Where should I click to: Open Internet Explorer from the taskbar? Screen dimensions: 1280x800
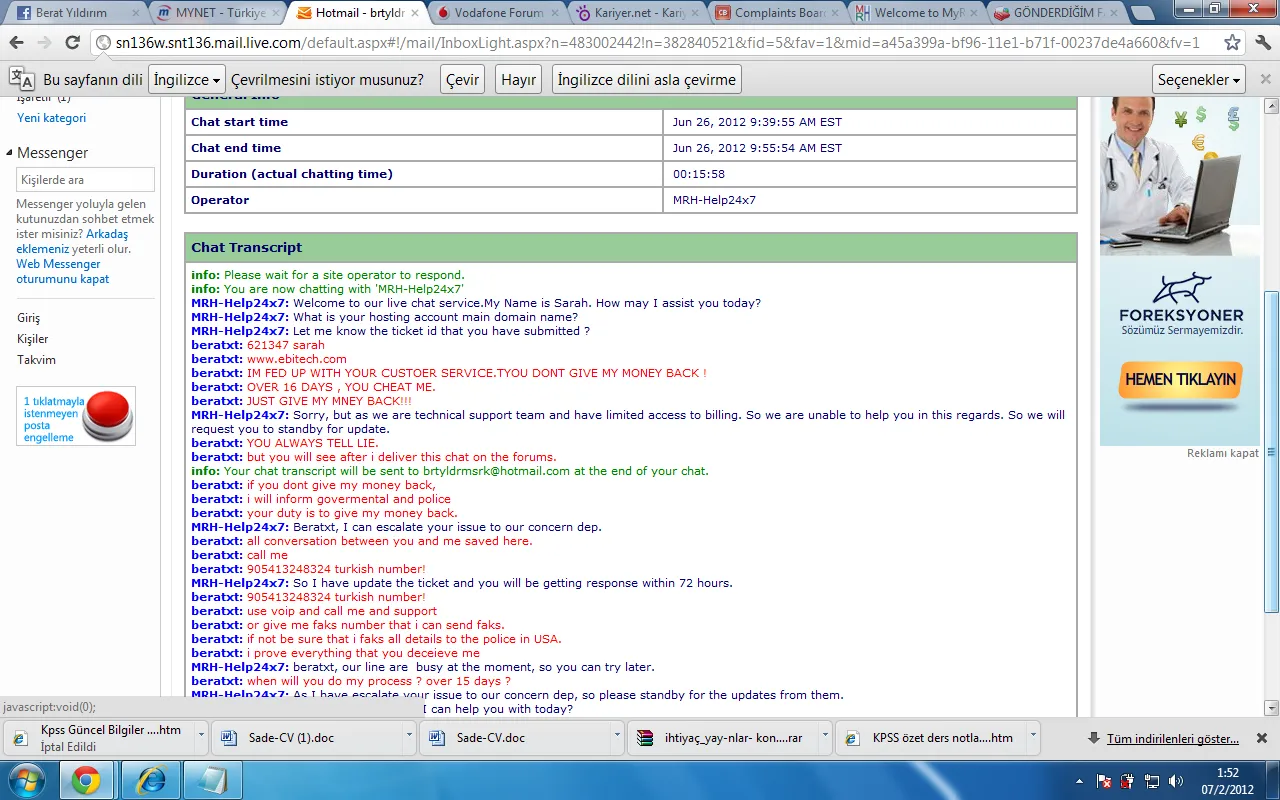pos(150,780)
